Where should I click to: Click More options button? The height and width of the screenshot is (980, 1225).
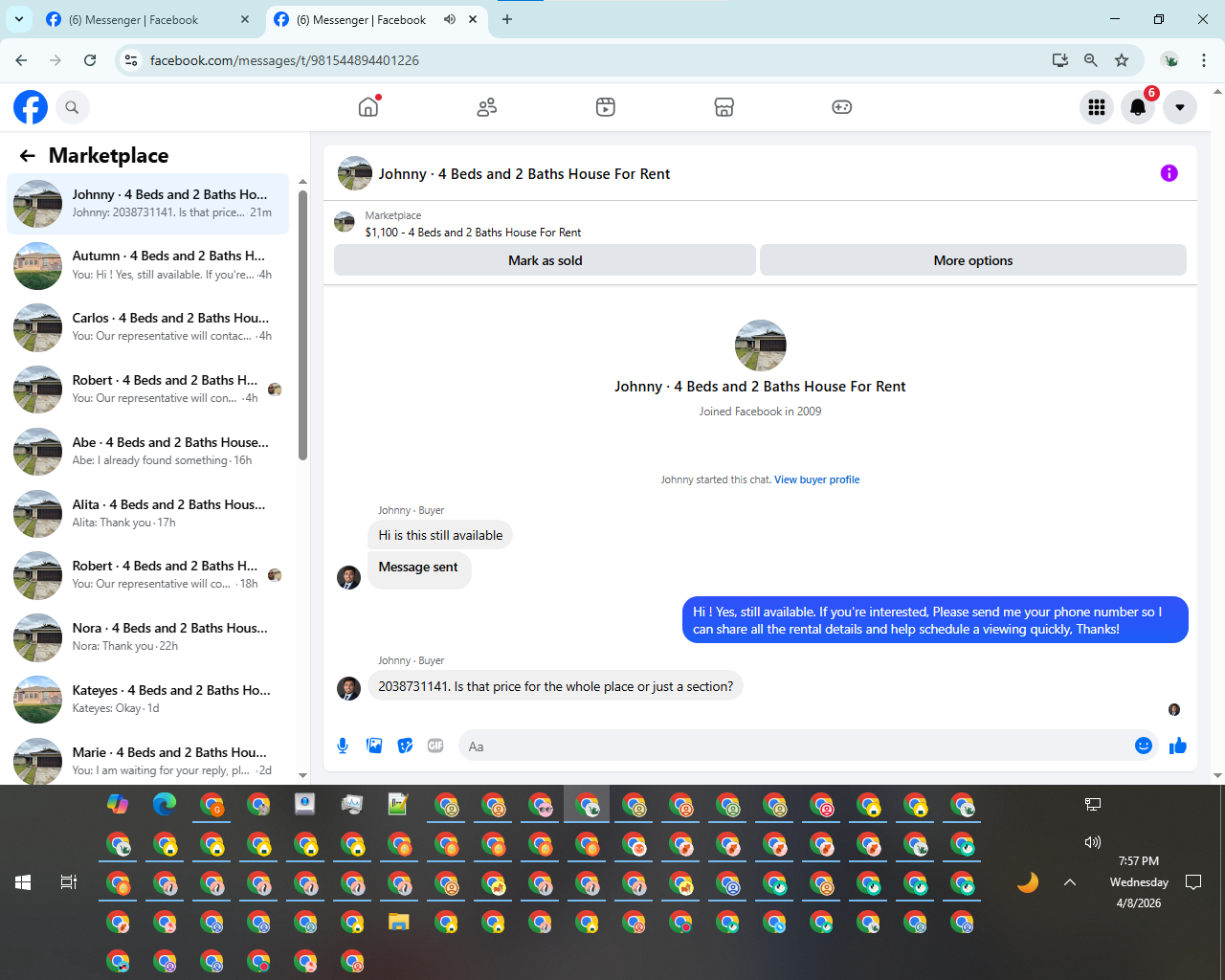tap(973, 260)
